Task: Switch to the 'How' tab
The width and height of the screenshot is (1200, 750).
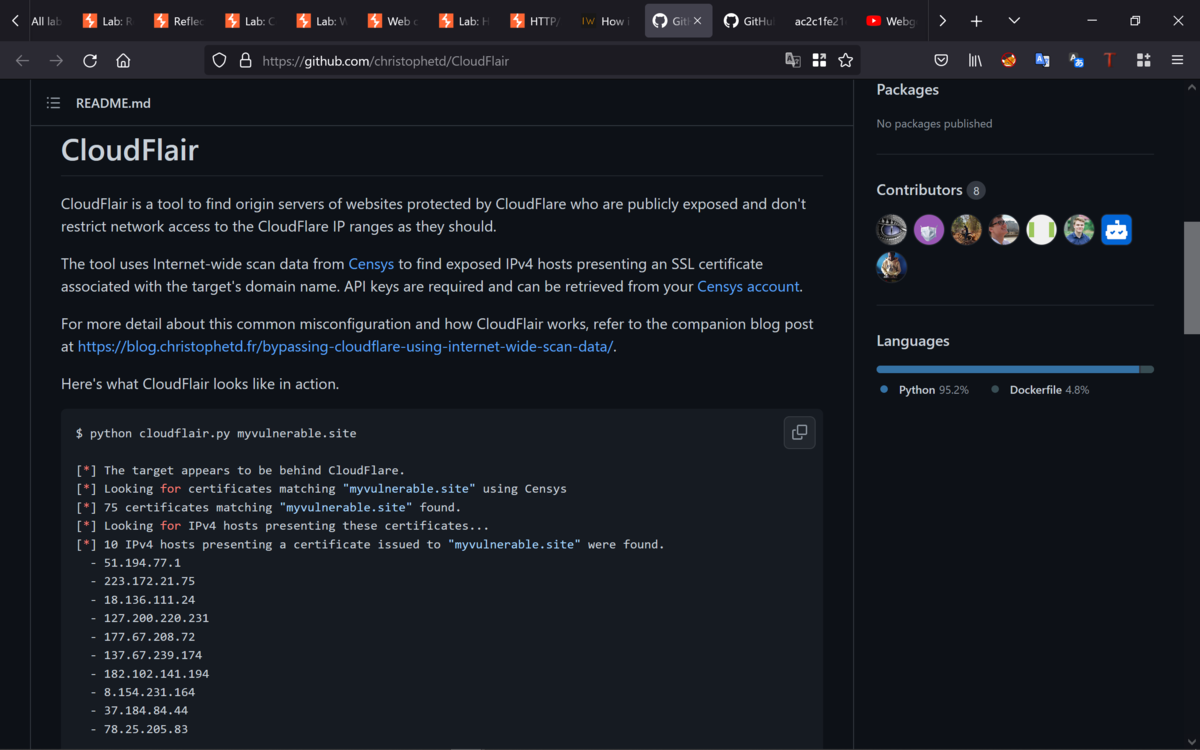Action: pos(605,21)
